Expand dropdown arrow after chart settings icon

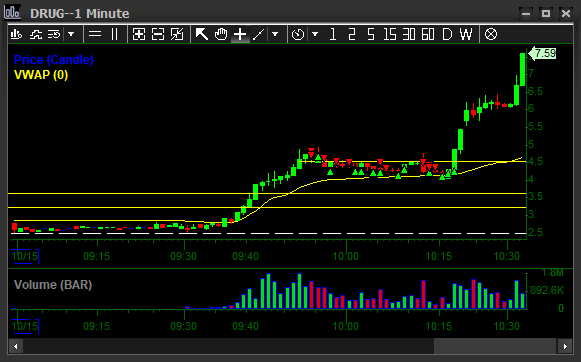(x=71, y=34)
